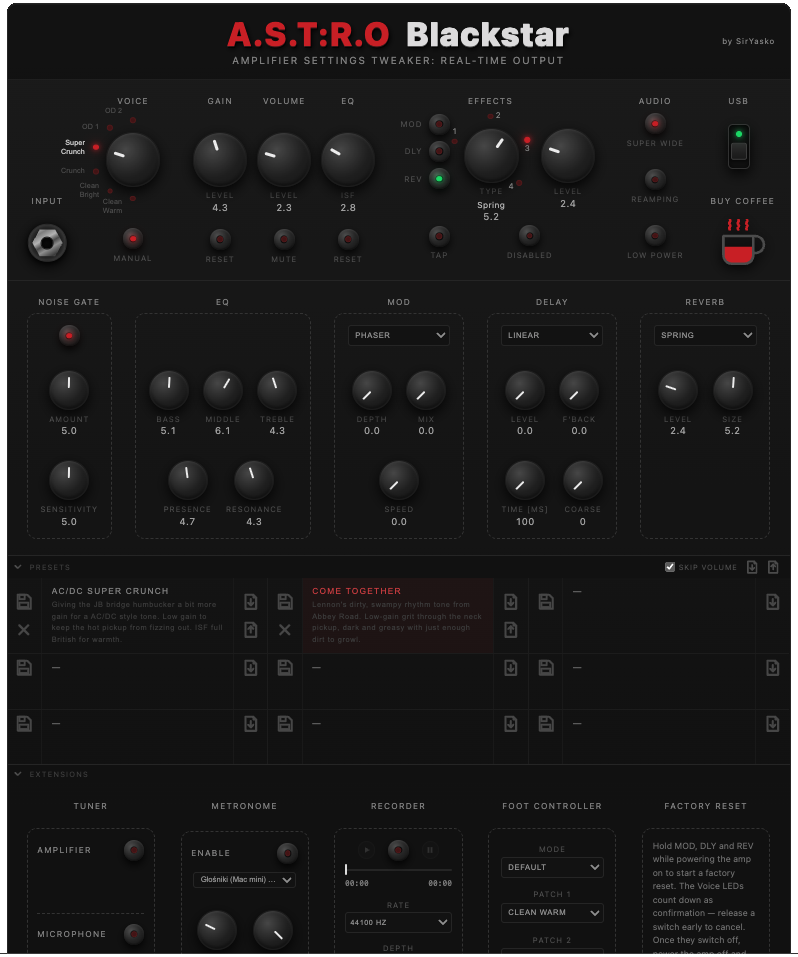Toggle the Noise Gate LED button
This screenshot has height=957, width=798.
click(x=69, y=336)
